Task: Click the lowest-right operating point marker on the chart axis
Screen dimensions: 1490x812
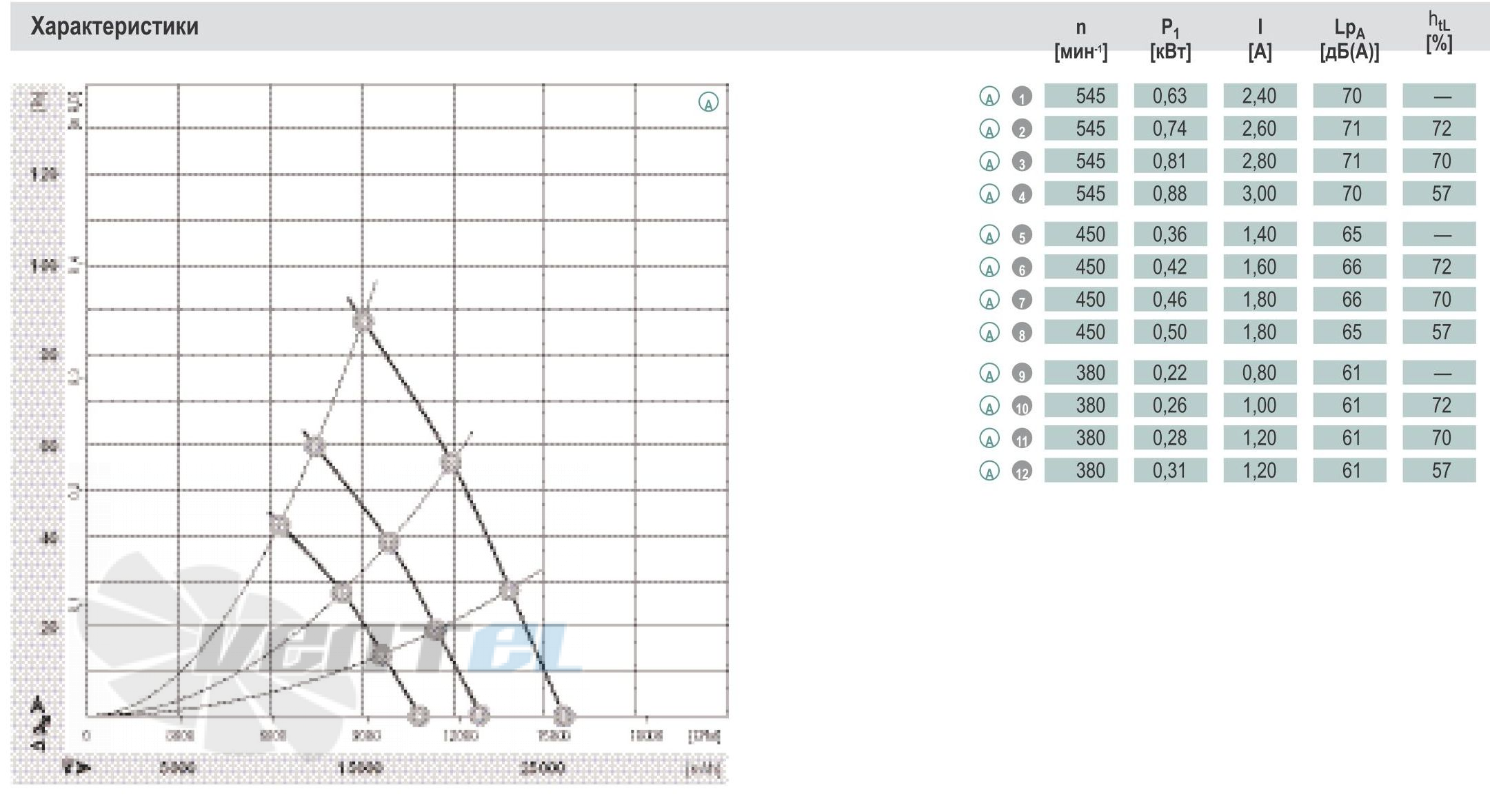Action: [563, 715]
